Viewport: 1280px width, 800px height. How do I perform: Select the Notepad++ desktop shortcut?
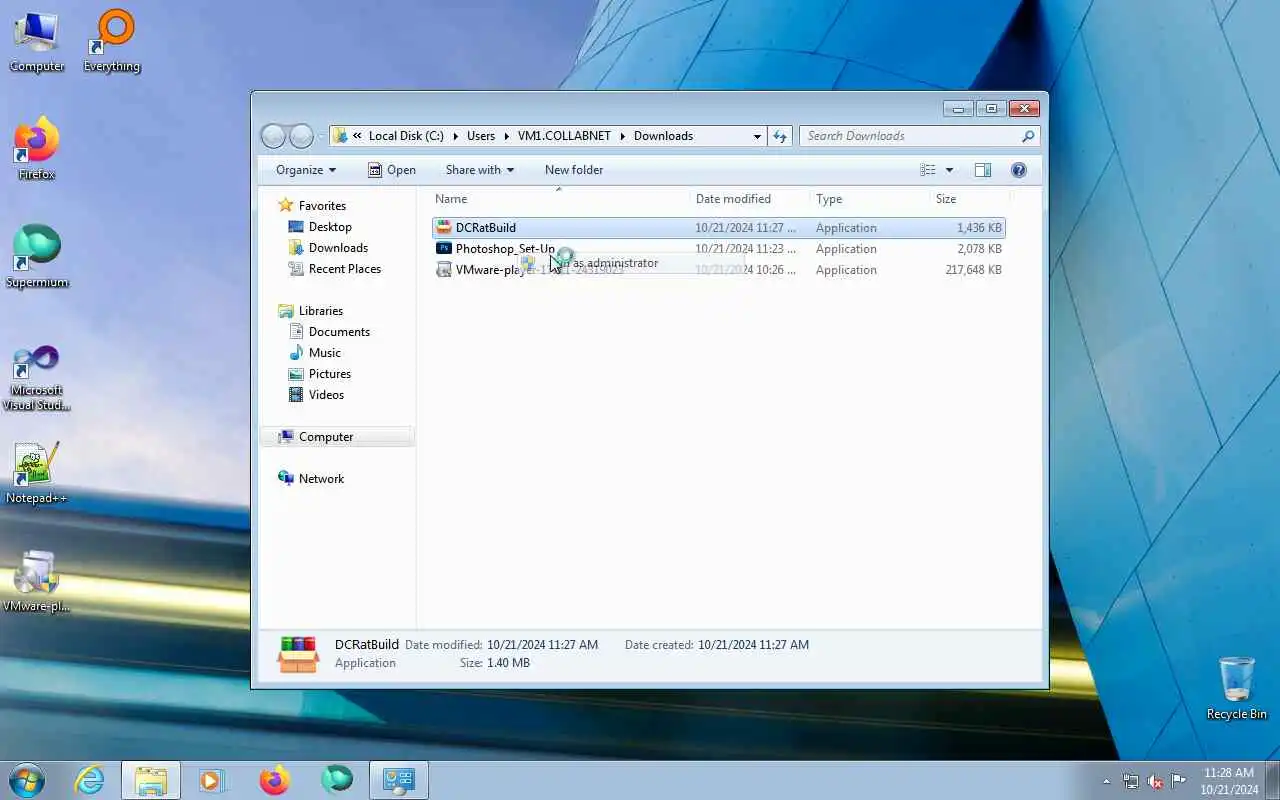(37, 473)
